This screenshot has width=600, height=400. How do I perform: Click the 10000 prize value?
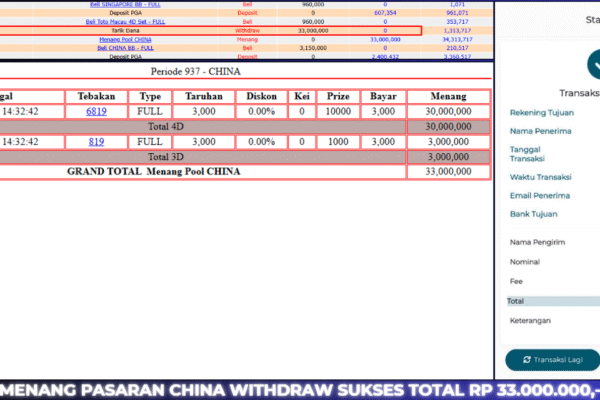[338, 111]
